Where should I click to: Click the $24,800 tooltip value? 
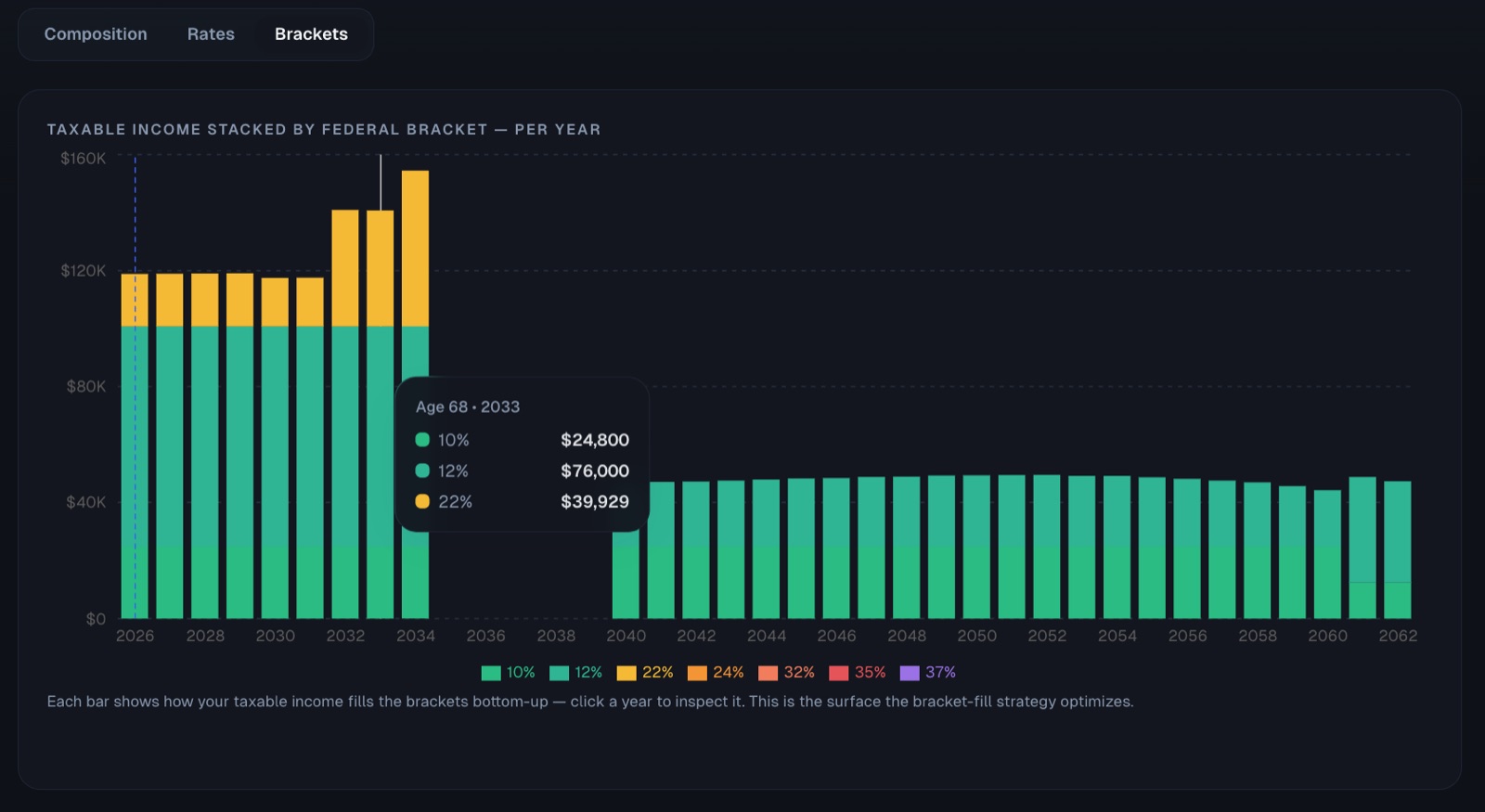[595, 440]
